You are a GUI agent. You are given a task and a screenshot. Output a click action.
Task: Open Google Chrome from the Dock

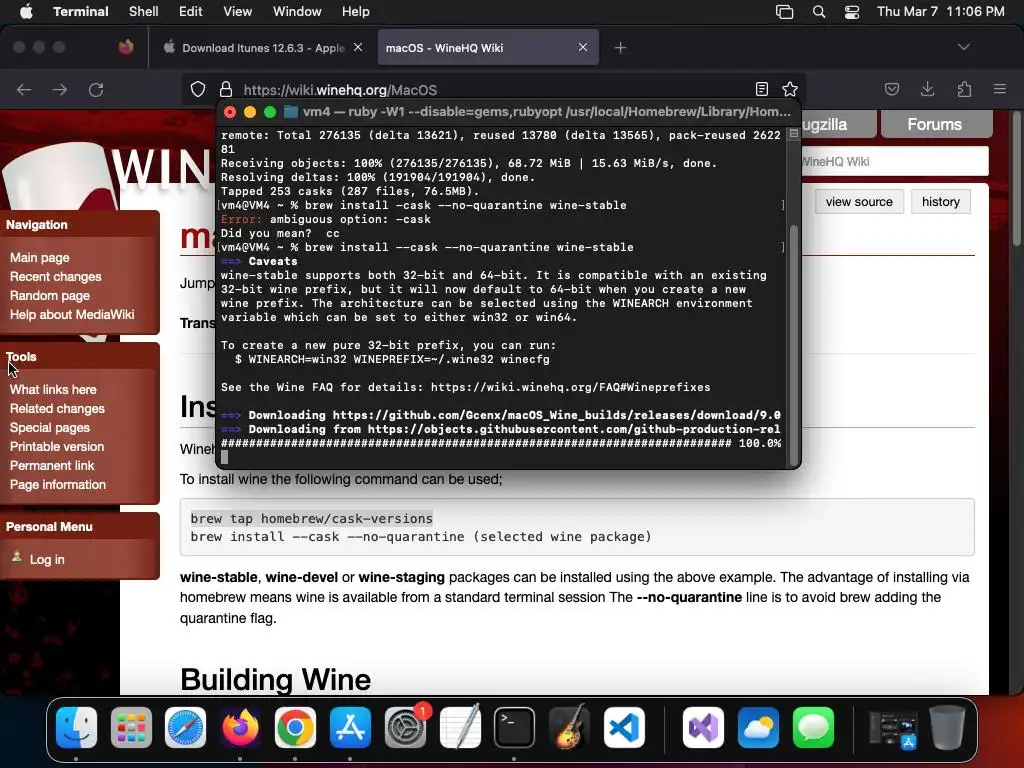[295, 728]
